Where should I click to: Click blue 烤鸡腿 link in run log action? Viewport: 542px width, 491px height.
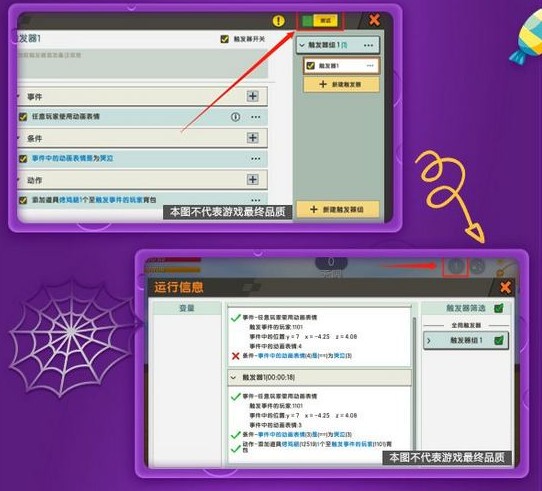(x=290, y=444)
